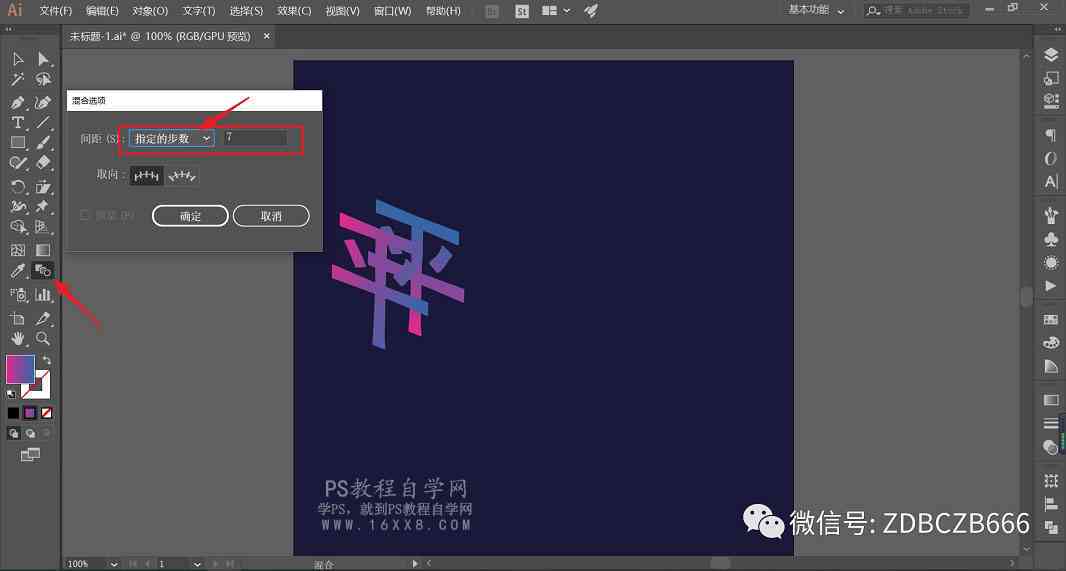Screen dimensions: 1066x571
Task: Swap fill and stroke colors
Action: tap(46, 360)
